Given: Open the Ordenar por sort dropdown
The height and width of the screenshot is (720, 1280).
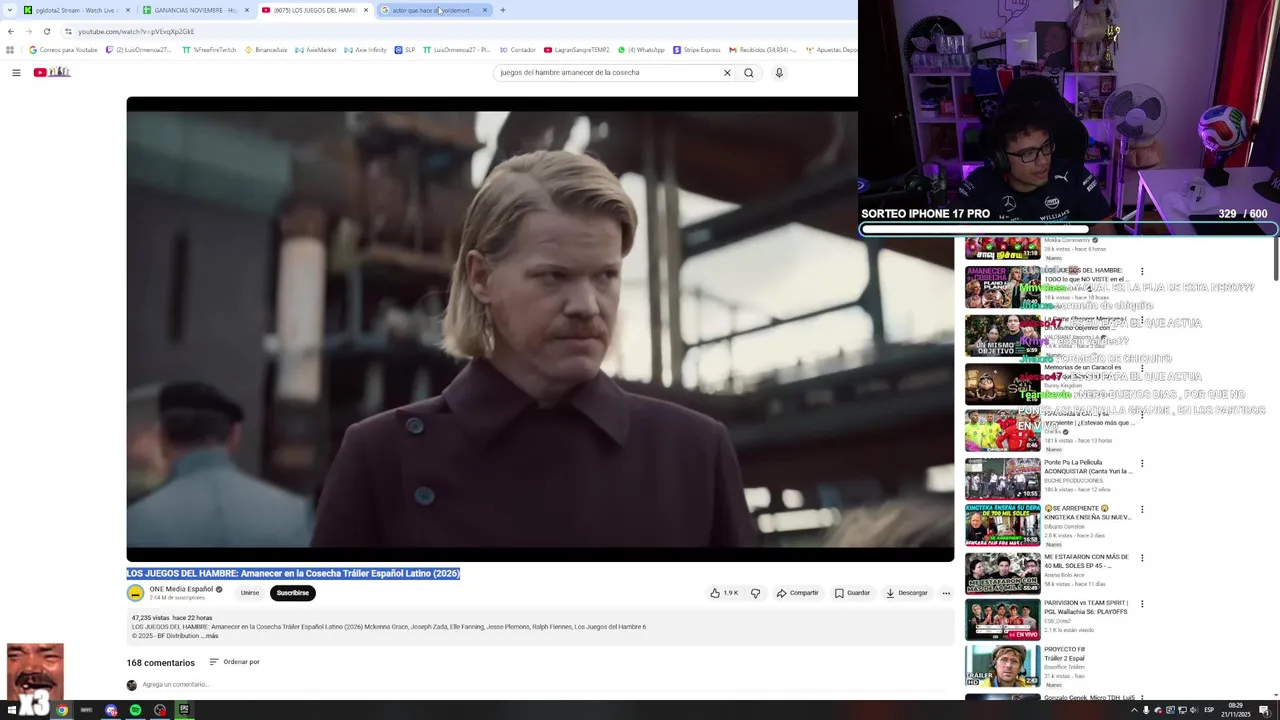Looking at the screenshot, I should click(234, 662).
